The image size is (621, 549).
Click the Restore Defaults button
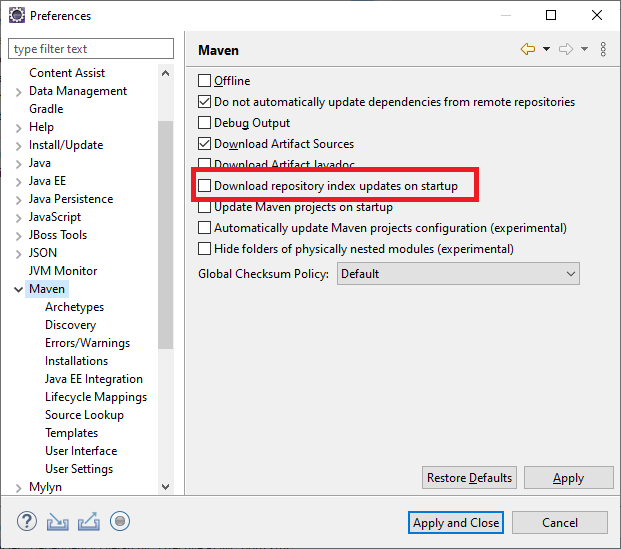point(469,478)
